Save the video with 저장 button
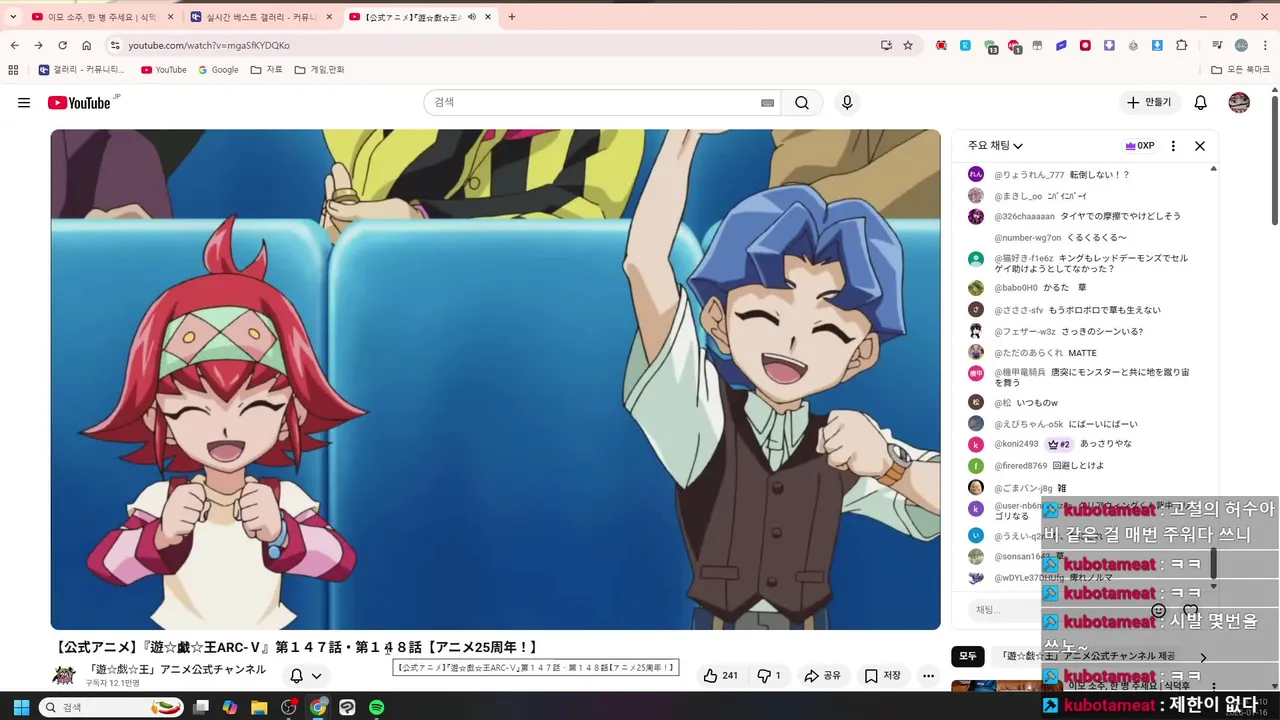This screenshot has width=1280, height=720. (883, 676)
